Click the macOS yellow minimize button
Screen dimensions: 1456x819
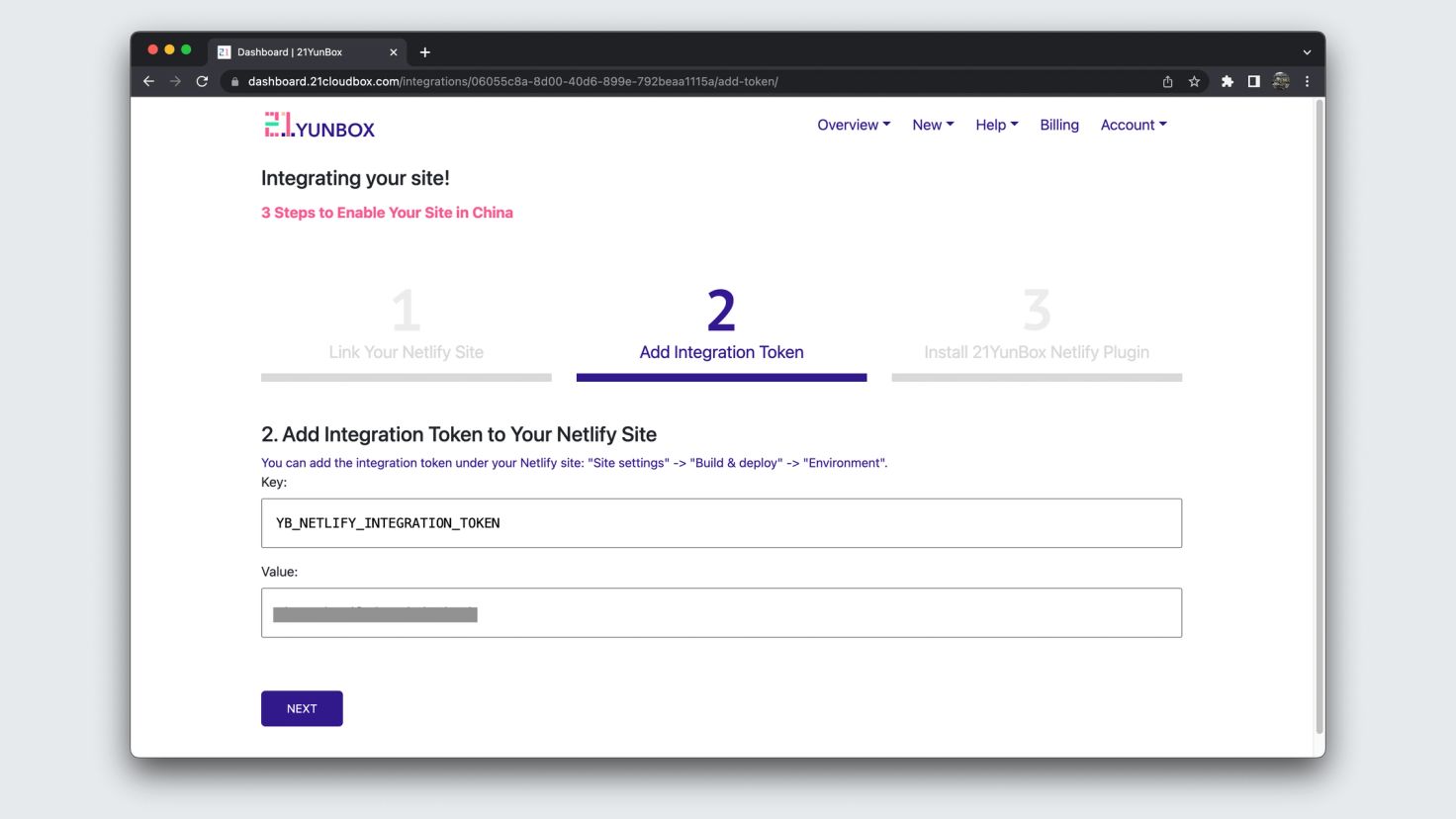pos(169,49)
